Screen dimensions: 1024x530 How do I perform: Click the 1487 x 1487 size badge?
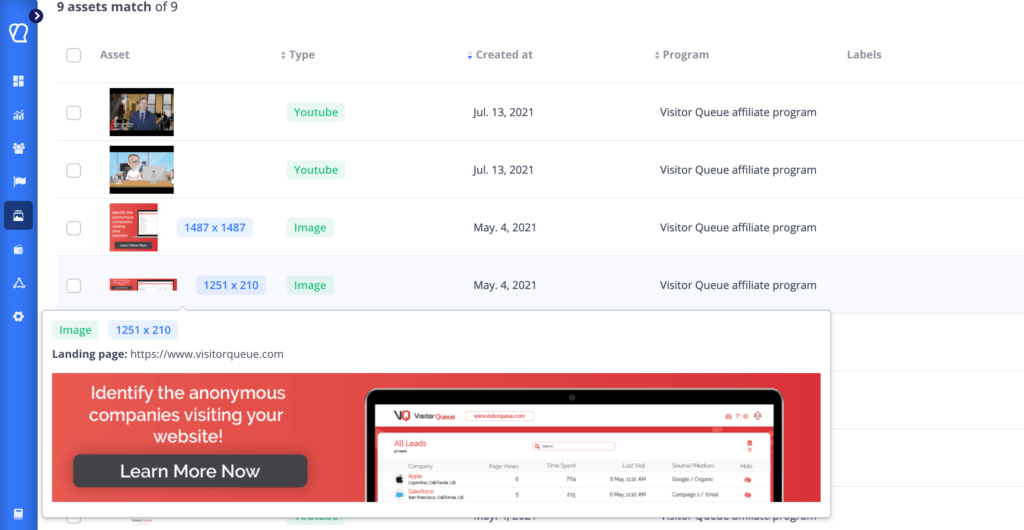(x=215, y=228)
